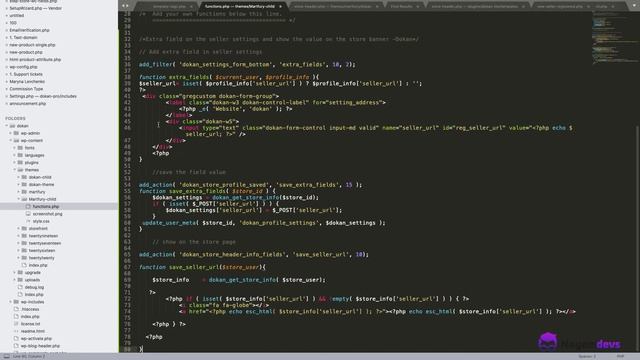
Task: Select the wp-activate.php file icon
Action: 16,339
